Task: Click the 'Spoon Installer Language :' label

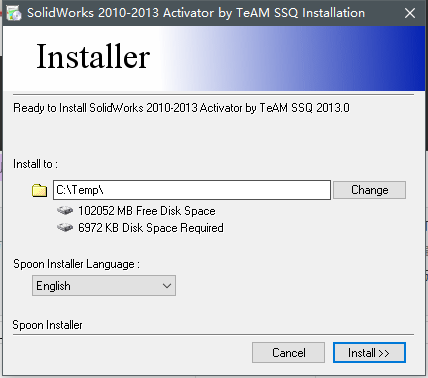Action: (76, 264)
